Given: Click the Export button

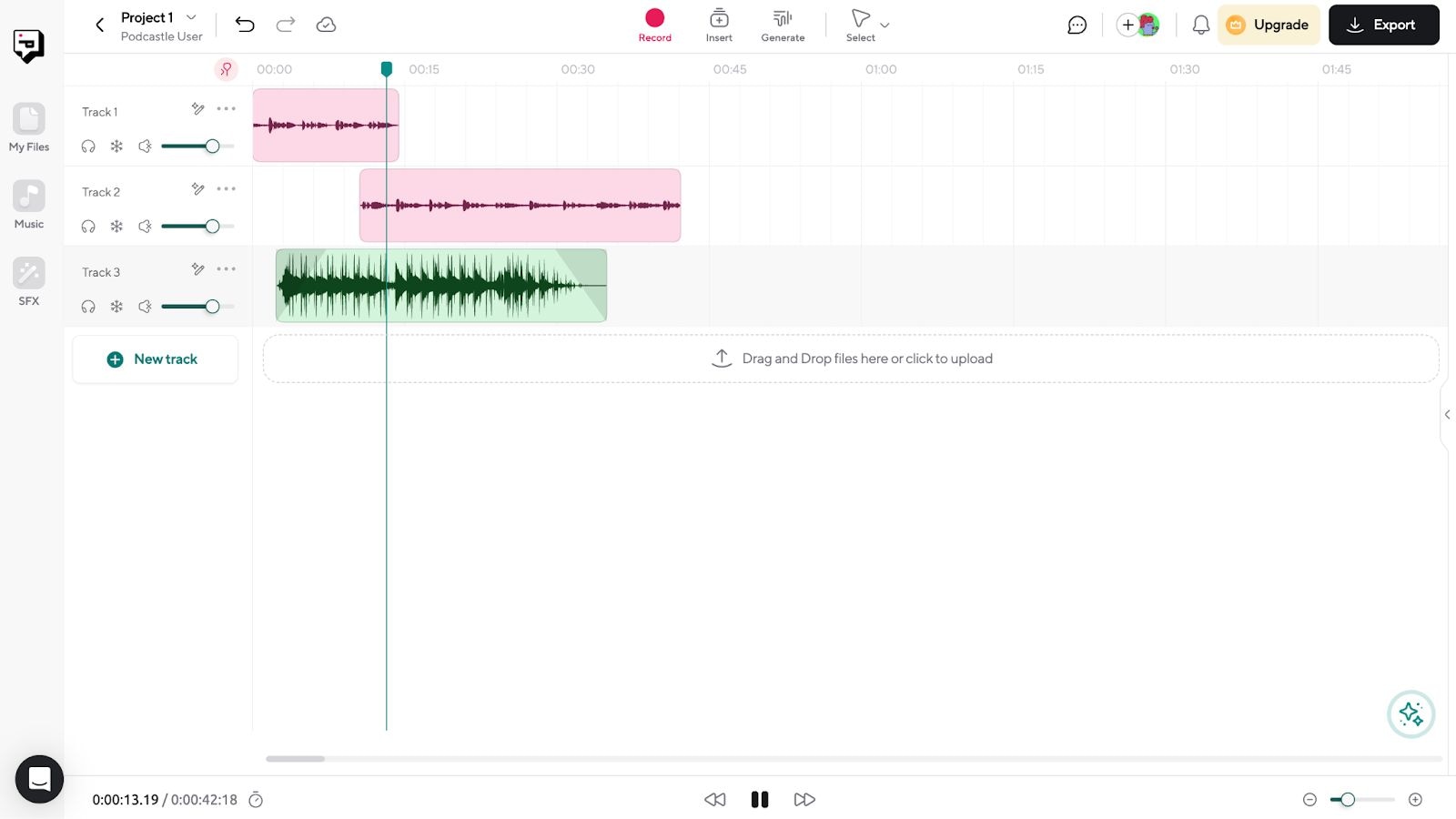Looking at the screenshot, I should tap(1383, 25).
